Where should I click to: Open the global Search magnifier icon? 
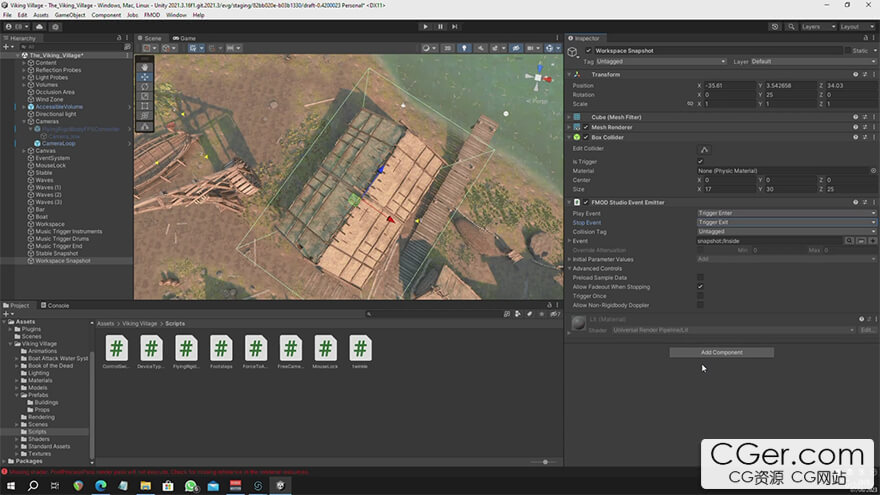tap(791, 26)
